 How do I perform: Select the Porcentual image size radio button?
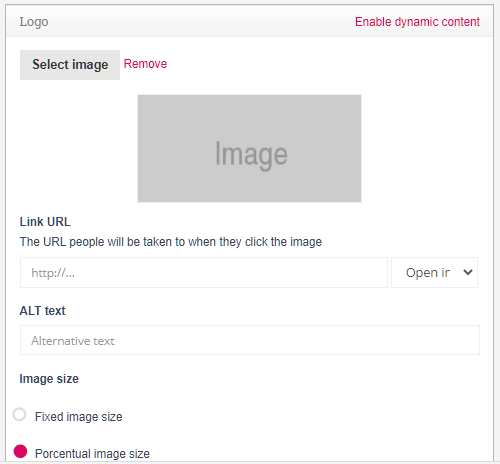20,451
